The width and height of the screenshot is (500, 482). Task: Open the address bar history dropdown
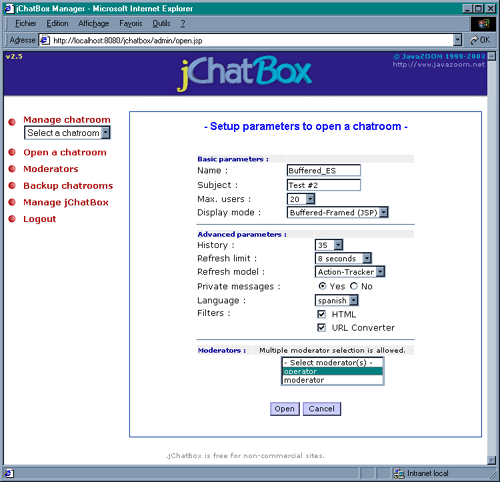(x=458, y=40)
